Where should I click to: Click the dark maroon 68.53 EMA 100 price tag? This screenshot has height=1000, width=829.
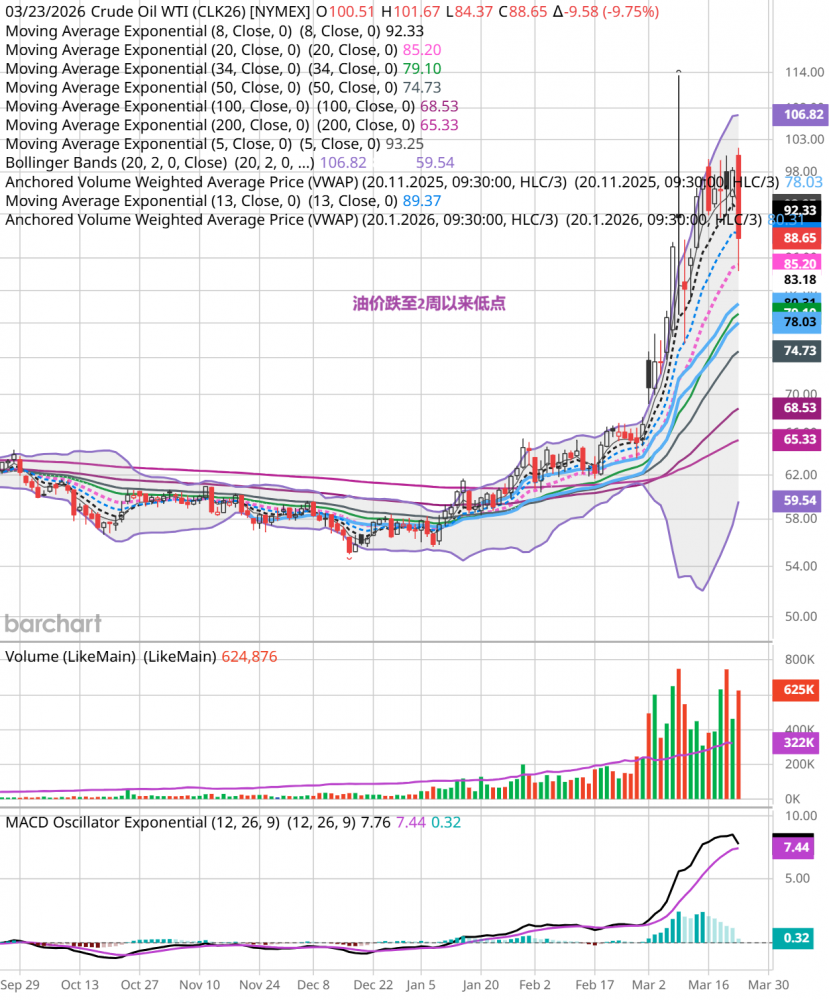(799, 409)
